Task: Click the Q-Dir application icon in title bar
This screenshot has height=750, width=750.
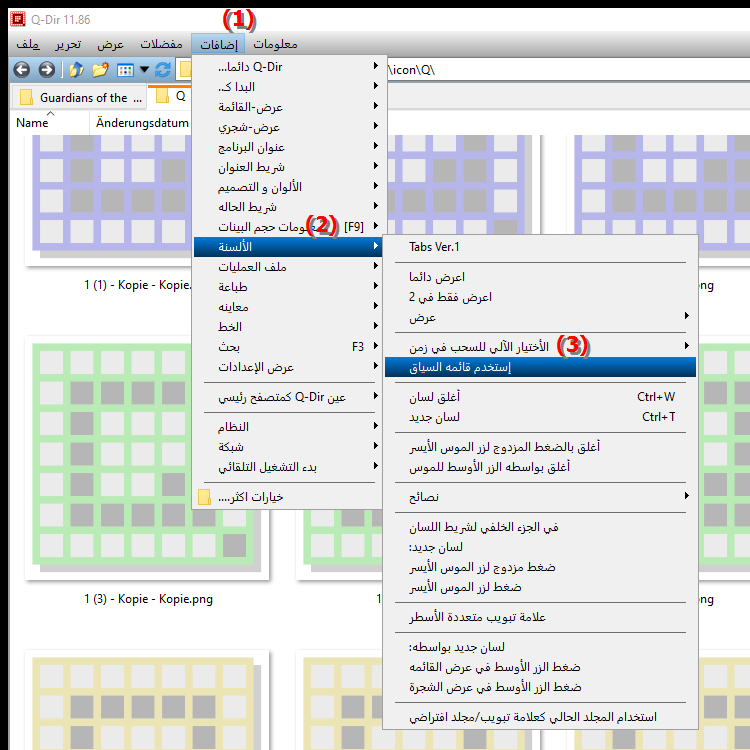Action: [18, 19]
